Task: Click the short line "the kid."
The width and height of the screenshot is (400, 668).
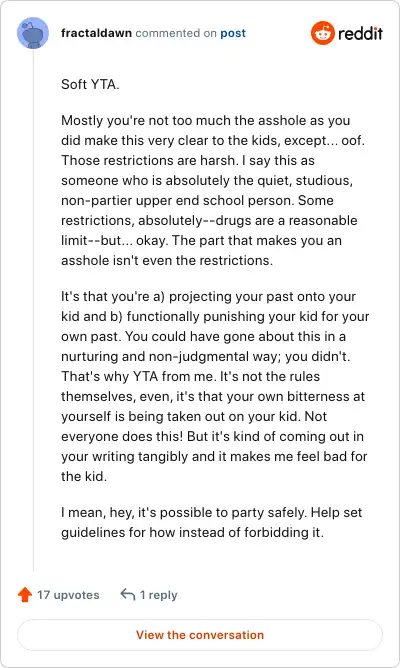Action: coord(84,476)
